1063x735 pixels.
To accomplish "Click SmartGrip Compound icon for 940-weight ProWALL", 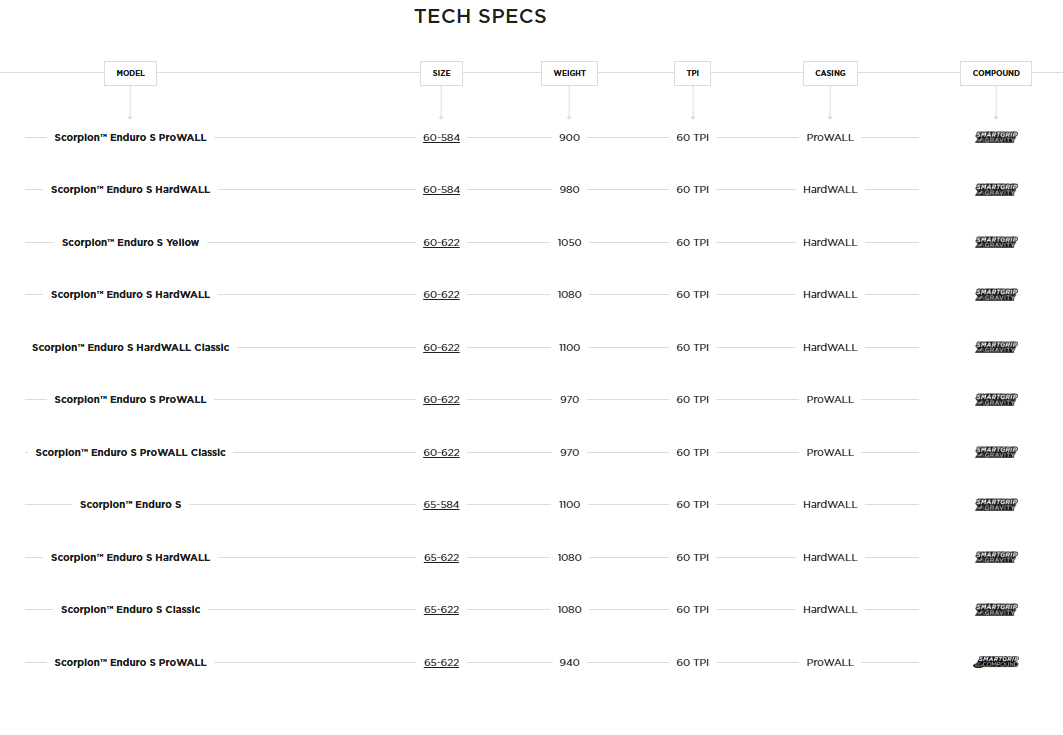I will pos(995,662).
